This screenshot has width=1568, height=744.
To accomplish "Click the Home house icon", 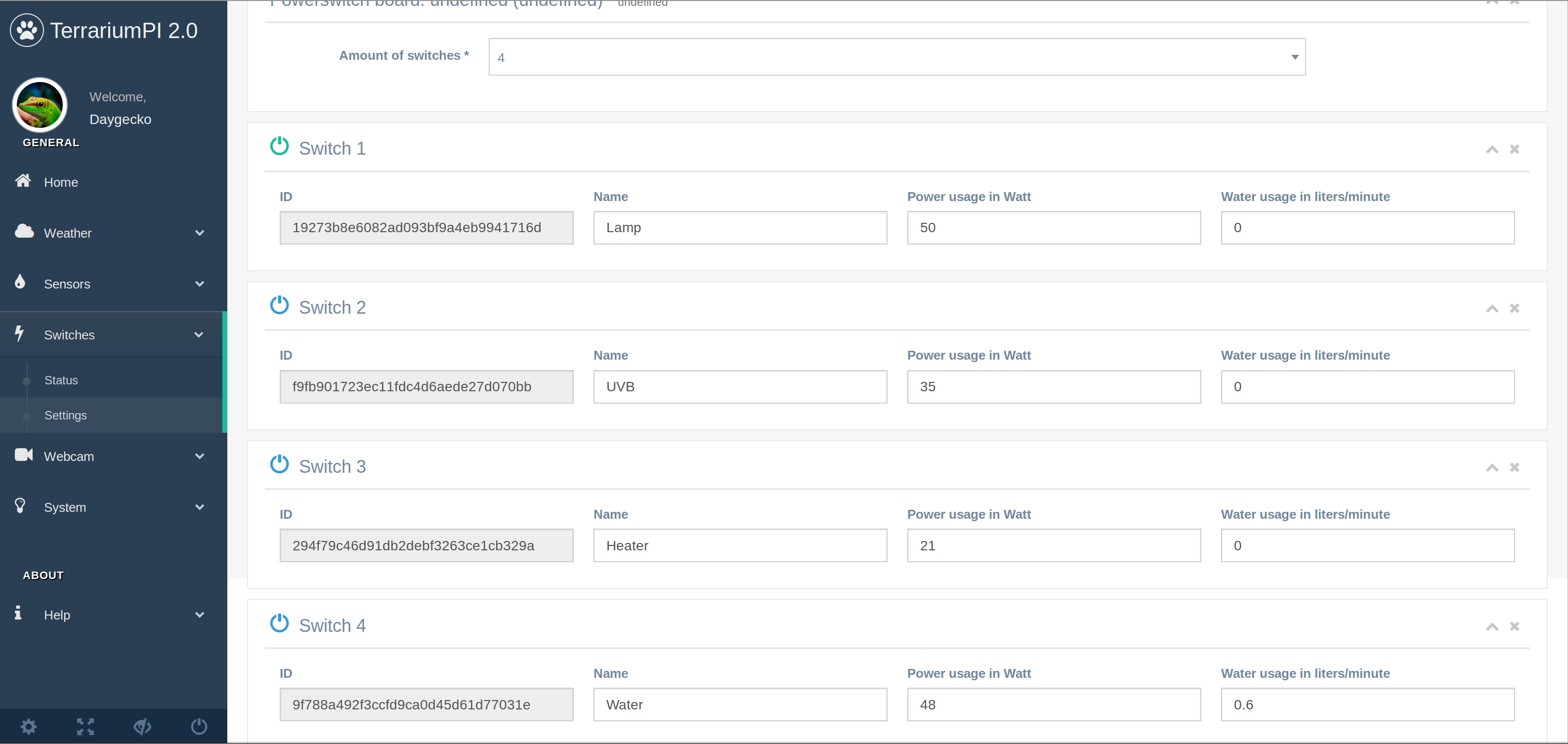I will tap(23, 181).
